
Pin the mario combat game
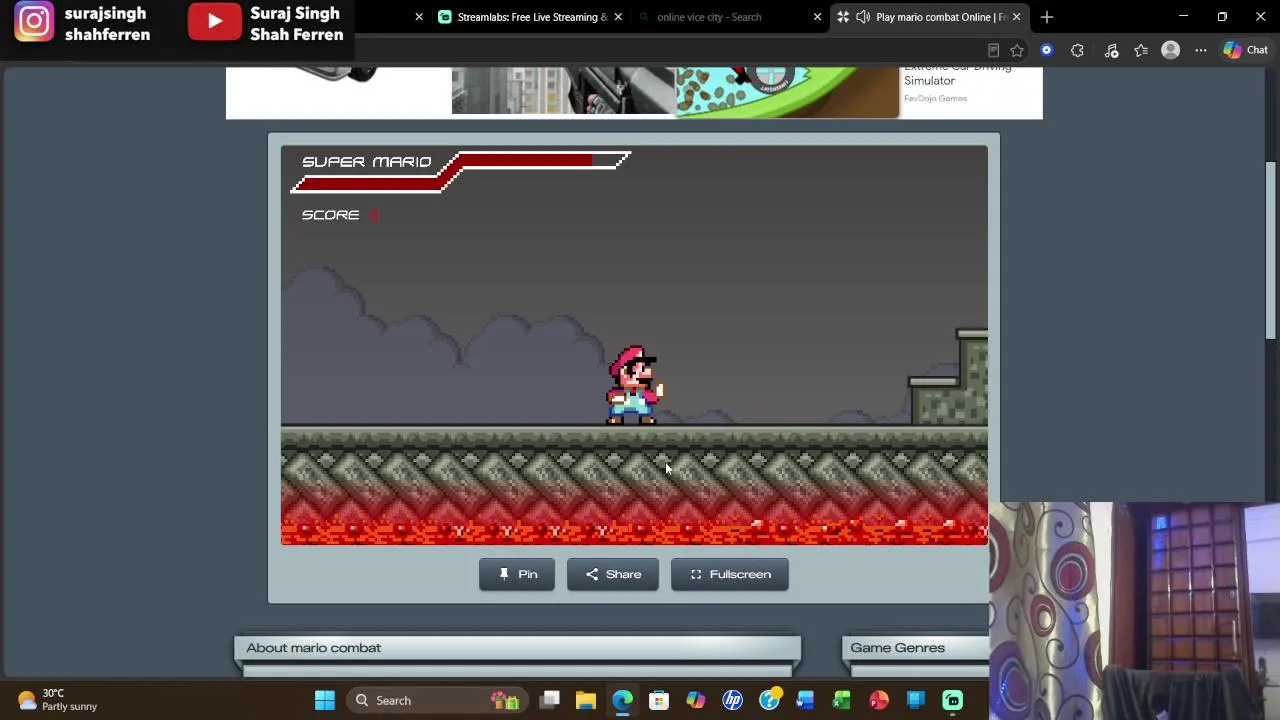tap(517, 574)
